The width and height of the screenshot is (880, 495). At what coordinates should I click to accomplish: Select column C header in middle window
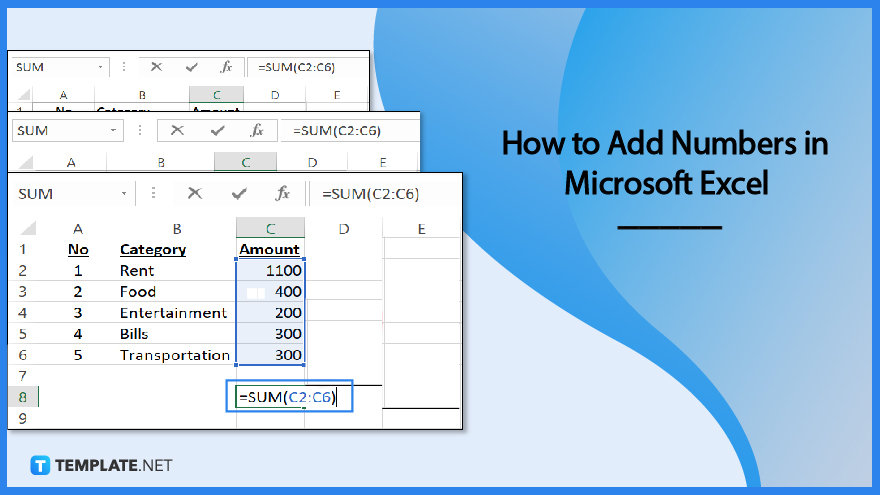click(x=245, y=162)
